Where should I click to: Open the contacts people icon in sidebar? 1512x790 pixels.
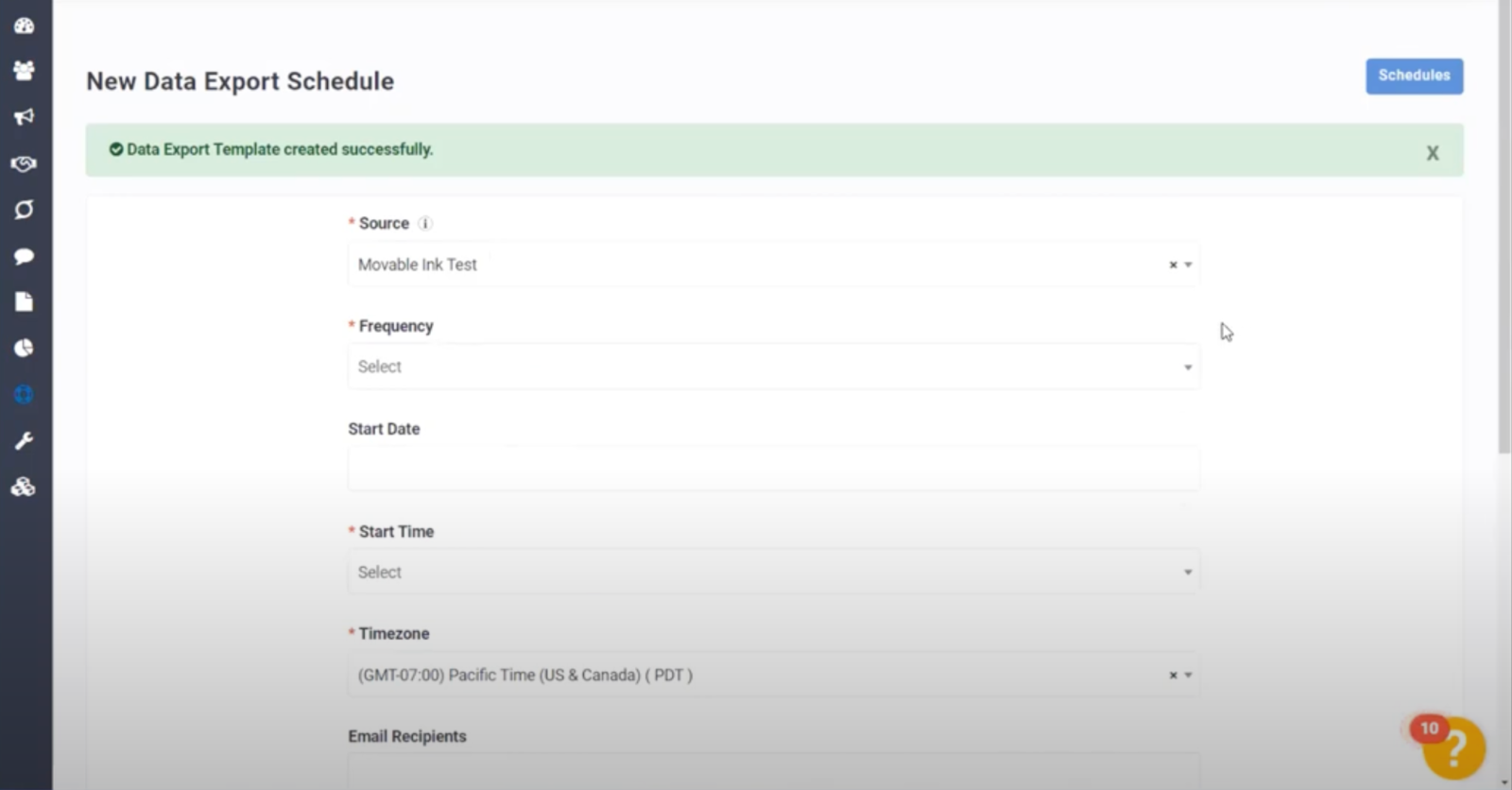coord(24,71)
